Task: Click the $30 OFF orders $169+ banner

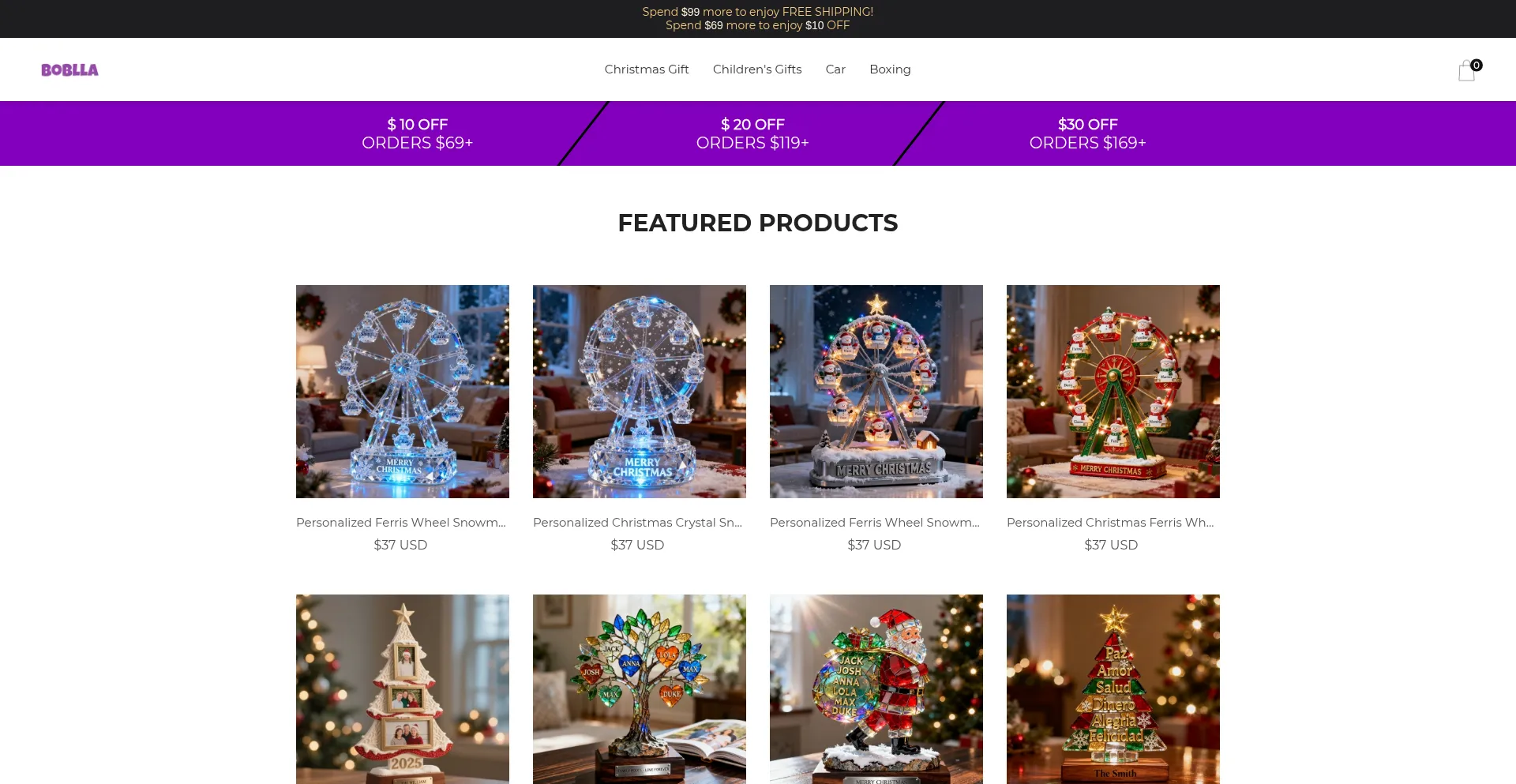Action: point(1087,133)
